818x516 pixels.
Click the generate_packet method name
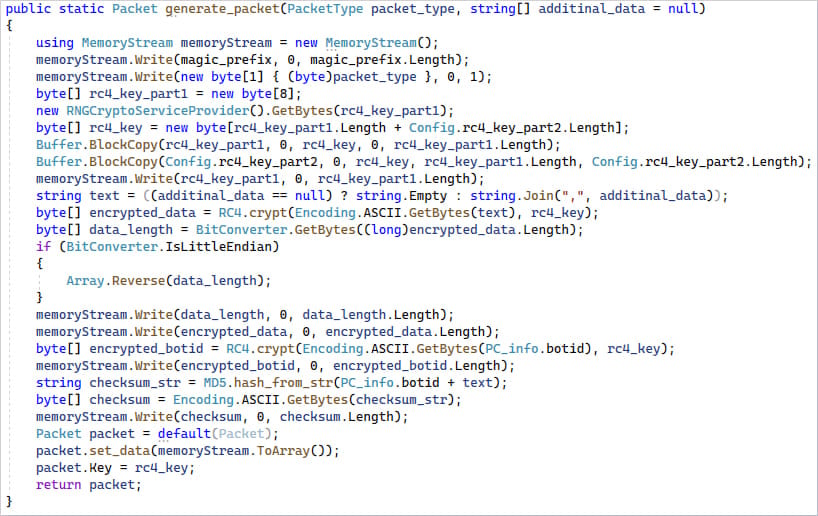point(223,9)
